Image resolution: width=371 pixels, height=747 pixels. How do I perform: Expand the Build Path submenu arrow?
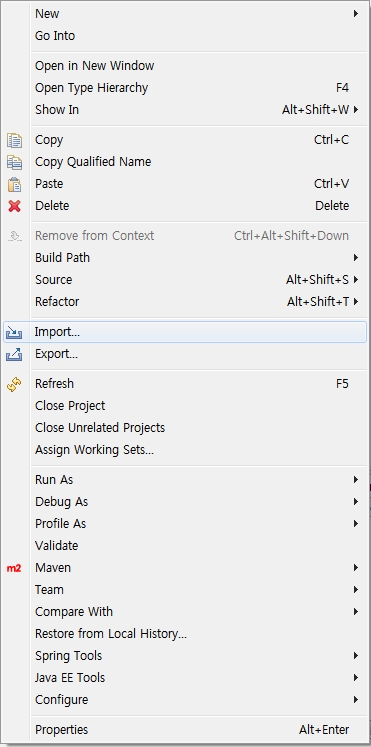[x=356, y=258]
